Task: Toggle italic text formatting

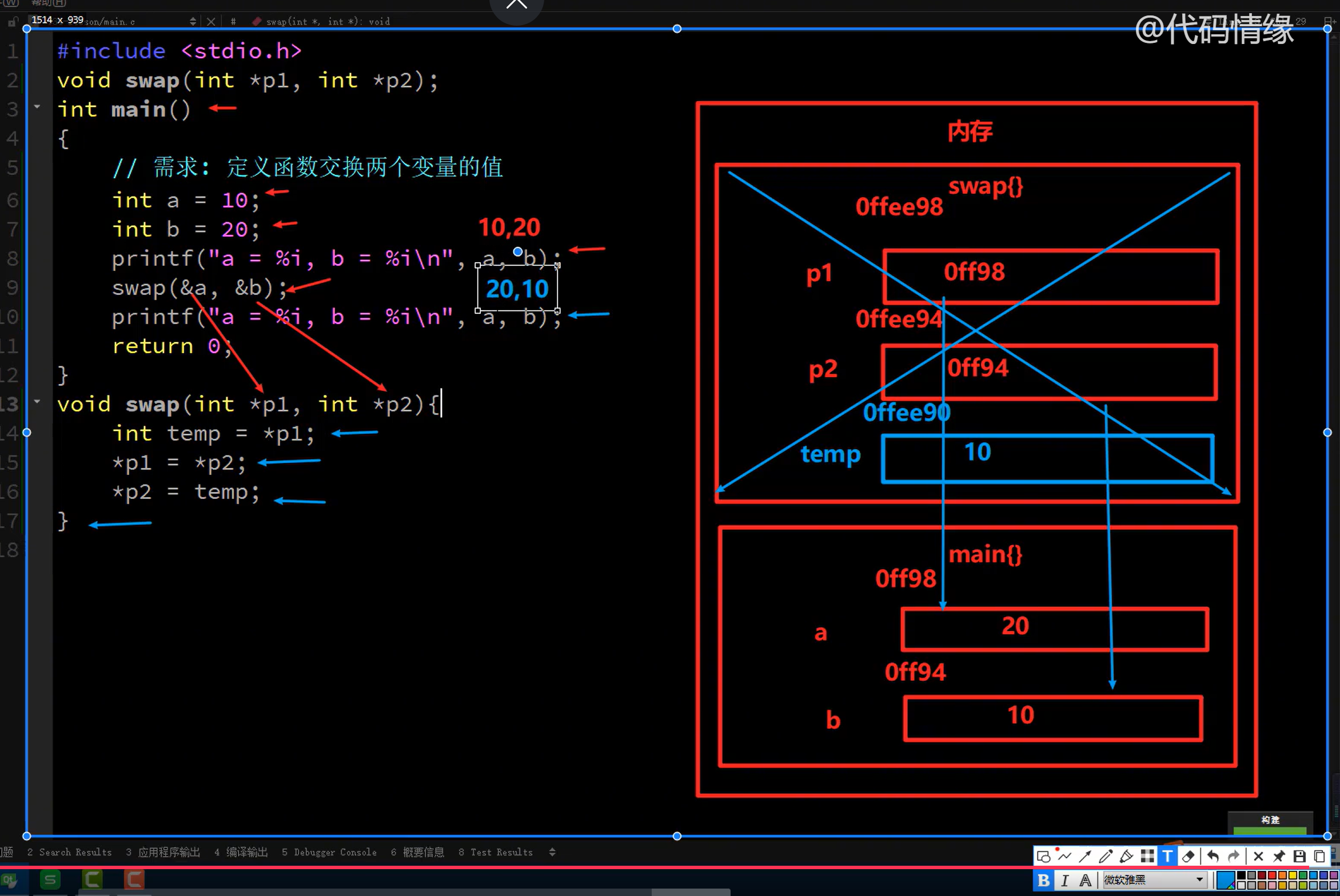Action: [x=1066, y=880]
